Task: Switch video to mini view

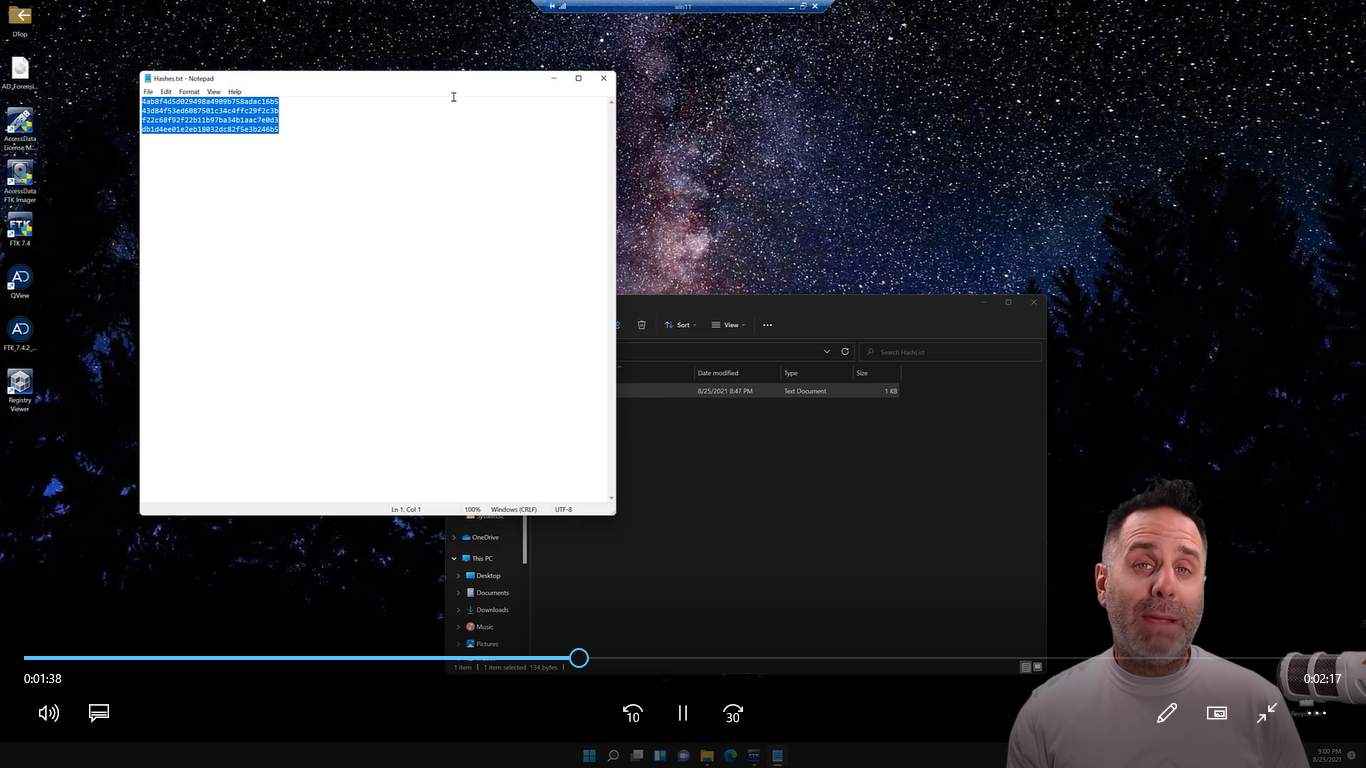Action: 1216,713
